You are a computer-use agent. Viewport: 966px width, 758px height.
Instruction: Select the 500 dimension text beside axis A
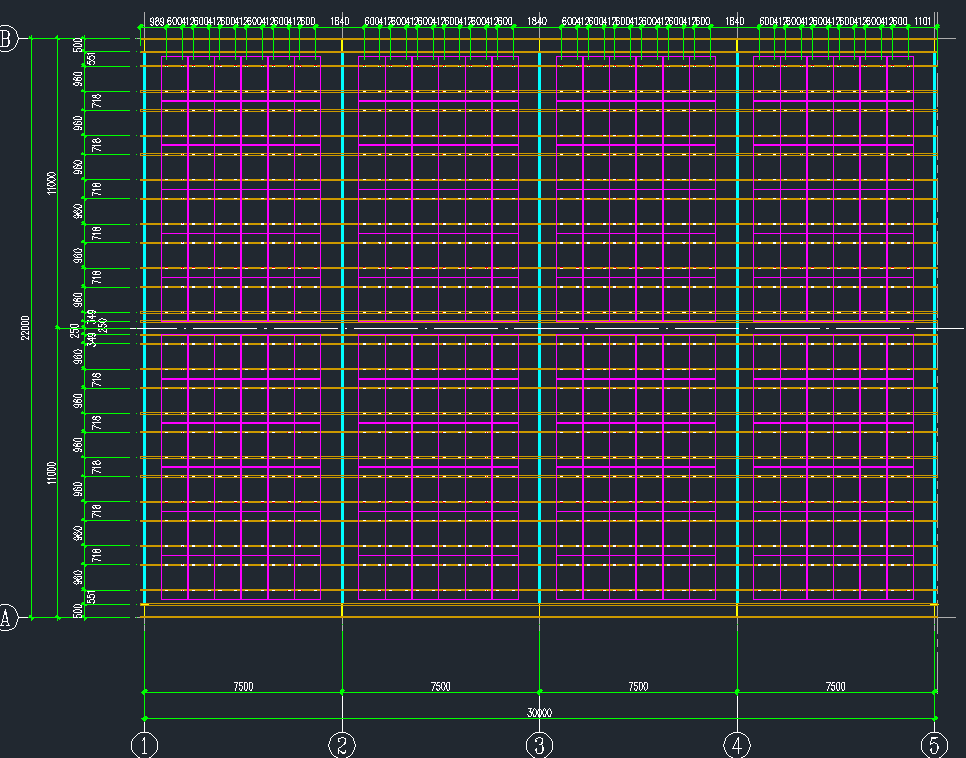78,610
